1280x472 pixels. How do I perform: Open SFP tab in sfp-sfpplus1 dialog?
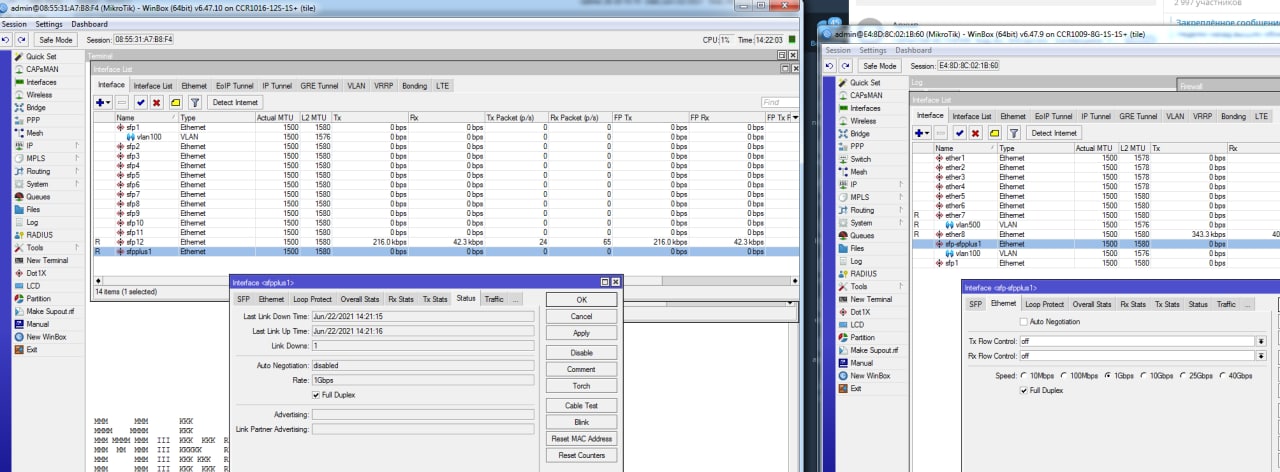tap(976, 304)
